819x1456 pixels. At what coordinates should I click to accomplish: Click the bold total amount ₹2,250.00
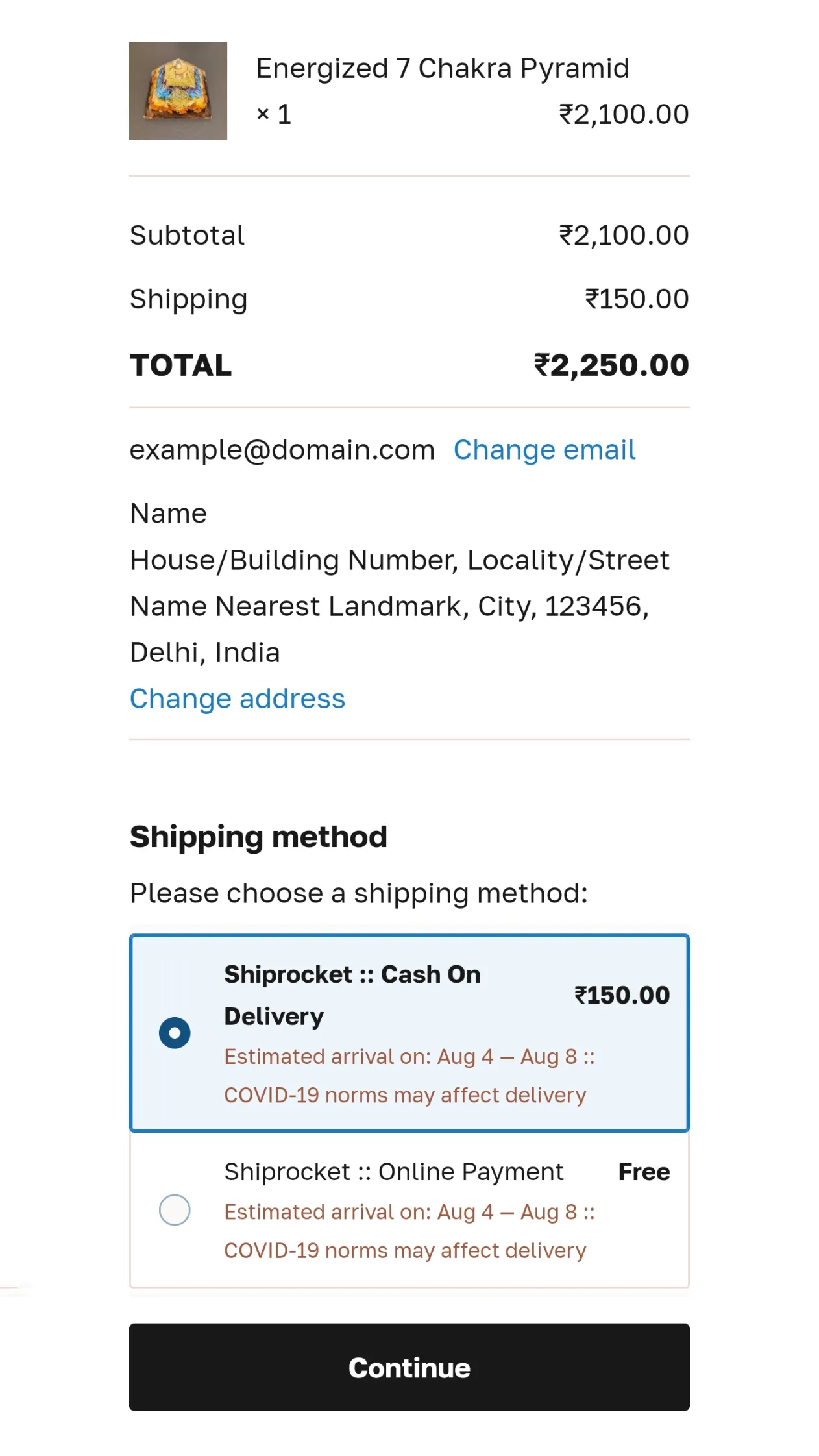click(x=611, y=365)
